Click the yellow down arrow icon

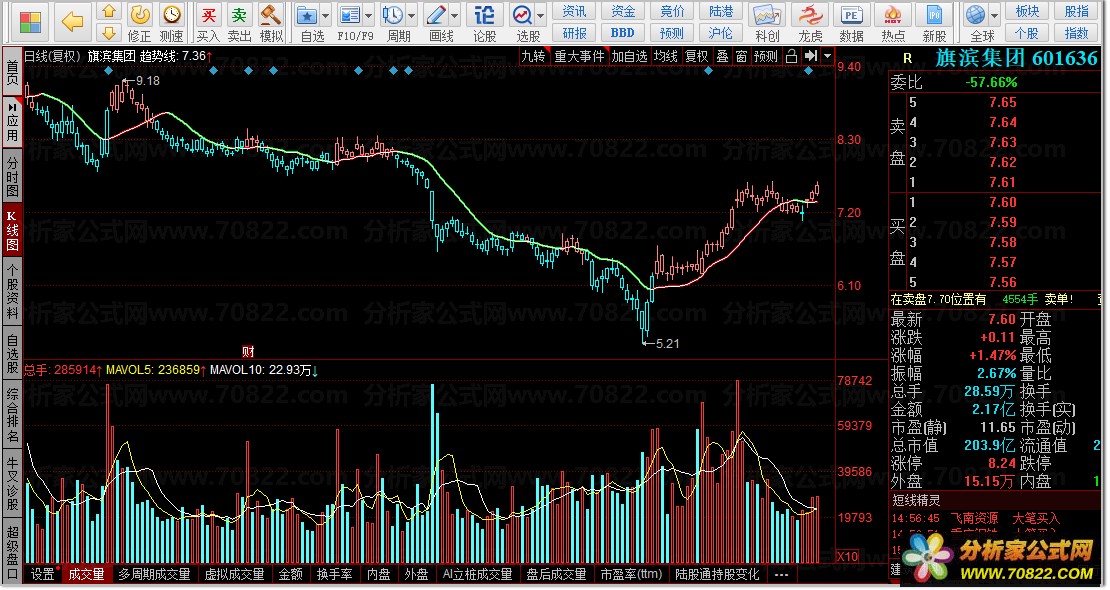(x=108, y=33)
